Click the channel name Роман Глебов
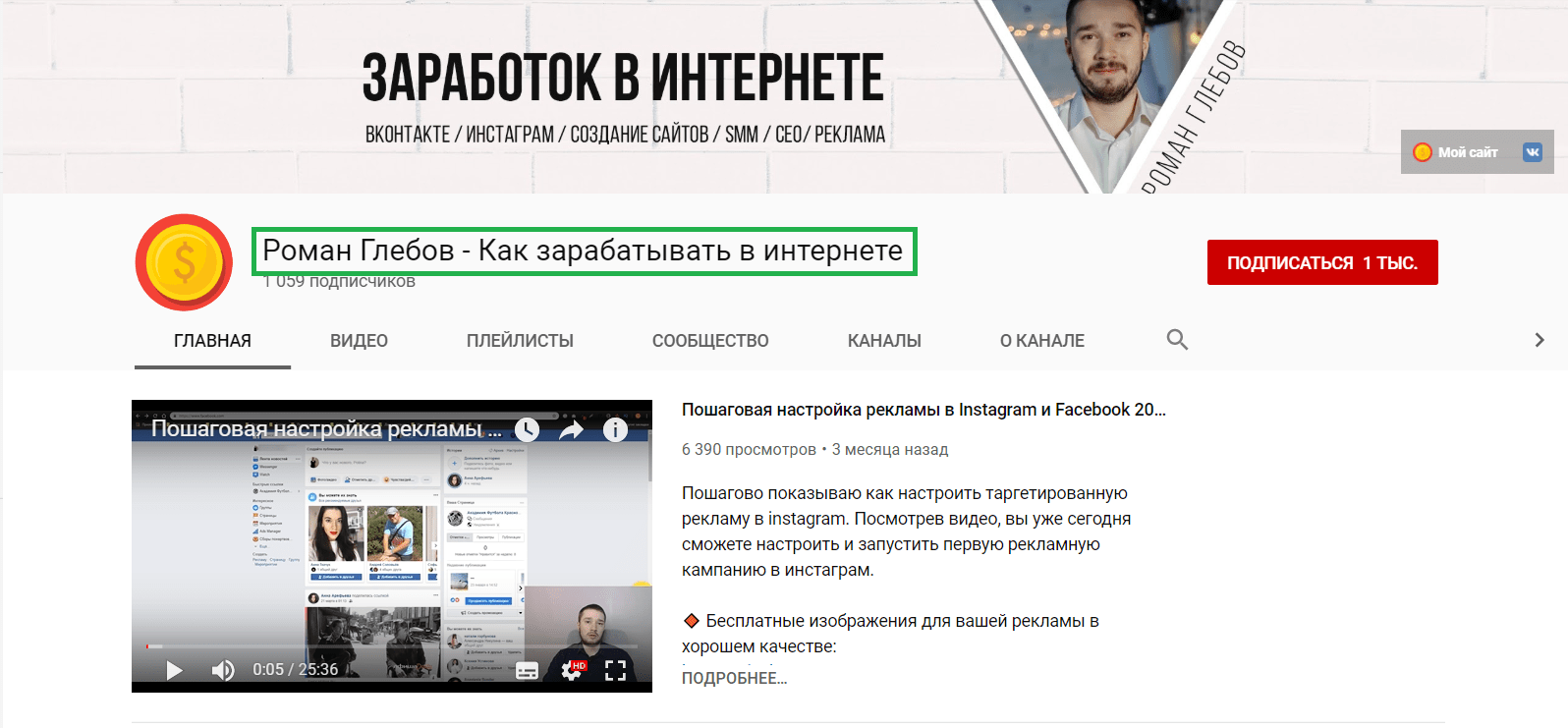 point(583,252)
